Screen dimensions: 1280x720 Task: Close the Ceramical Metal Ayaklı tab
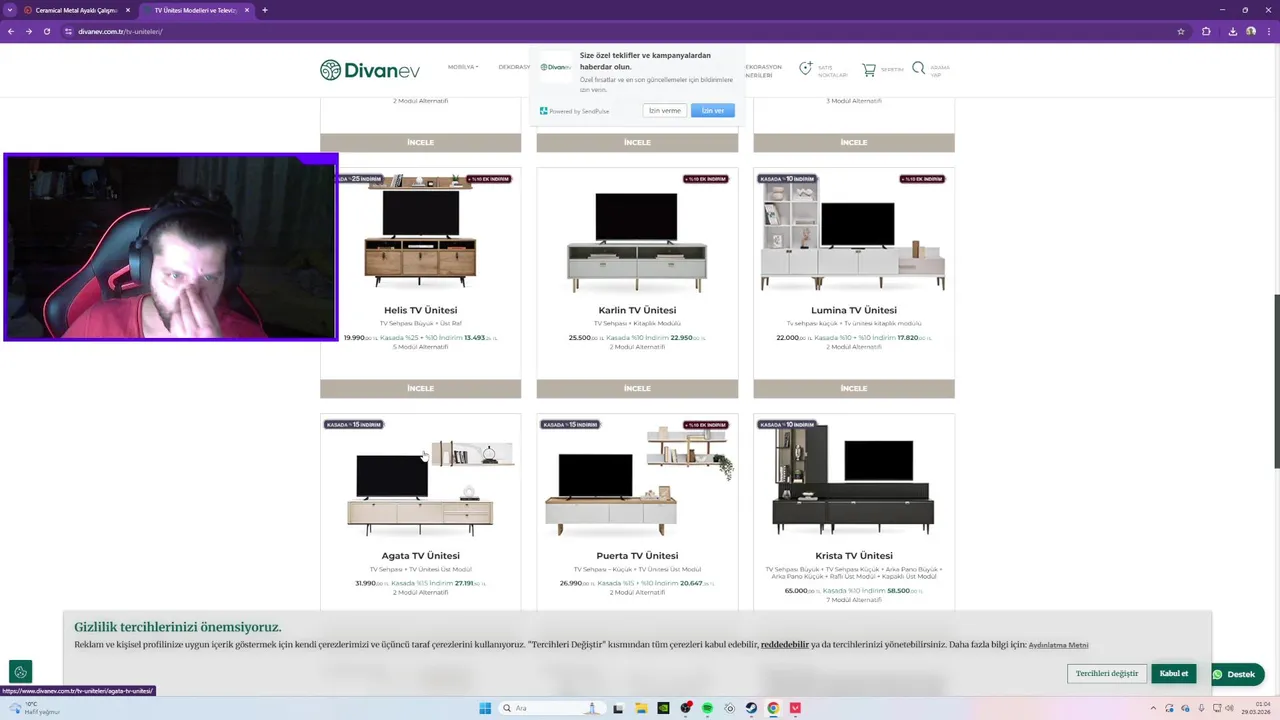pyautogui.click(x=128, y=10)
